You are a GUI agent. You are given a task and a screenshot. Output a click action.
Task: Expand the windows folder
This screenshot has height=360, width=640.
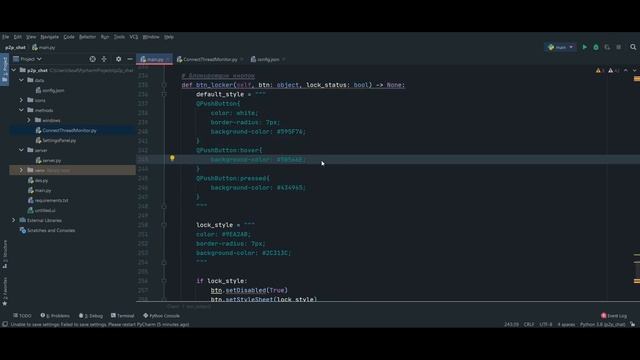[29, 120]
